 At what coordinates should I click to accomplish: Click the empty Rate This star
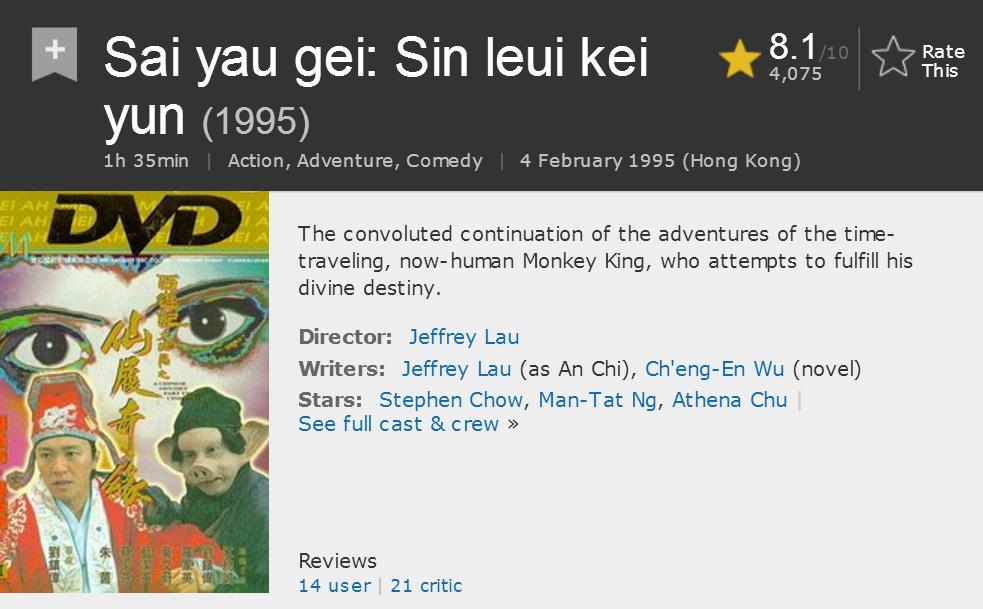(892, 58)
